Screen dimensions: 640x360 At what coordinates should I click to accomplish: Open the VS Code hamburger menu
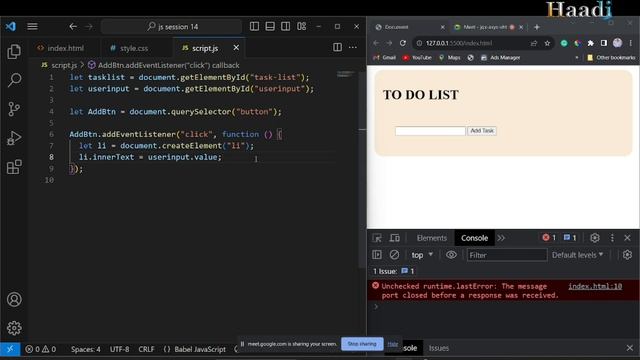32,27
